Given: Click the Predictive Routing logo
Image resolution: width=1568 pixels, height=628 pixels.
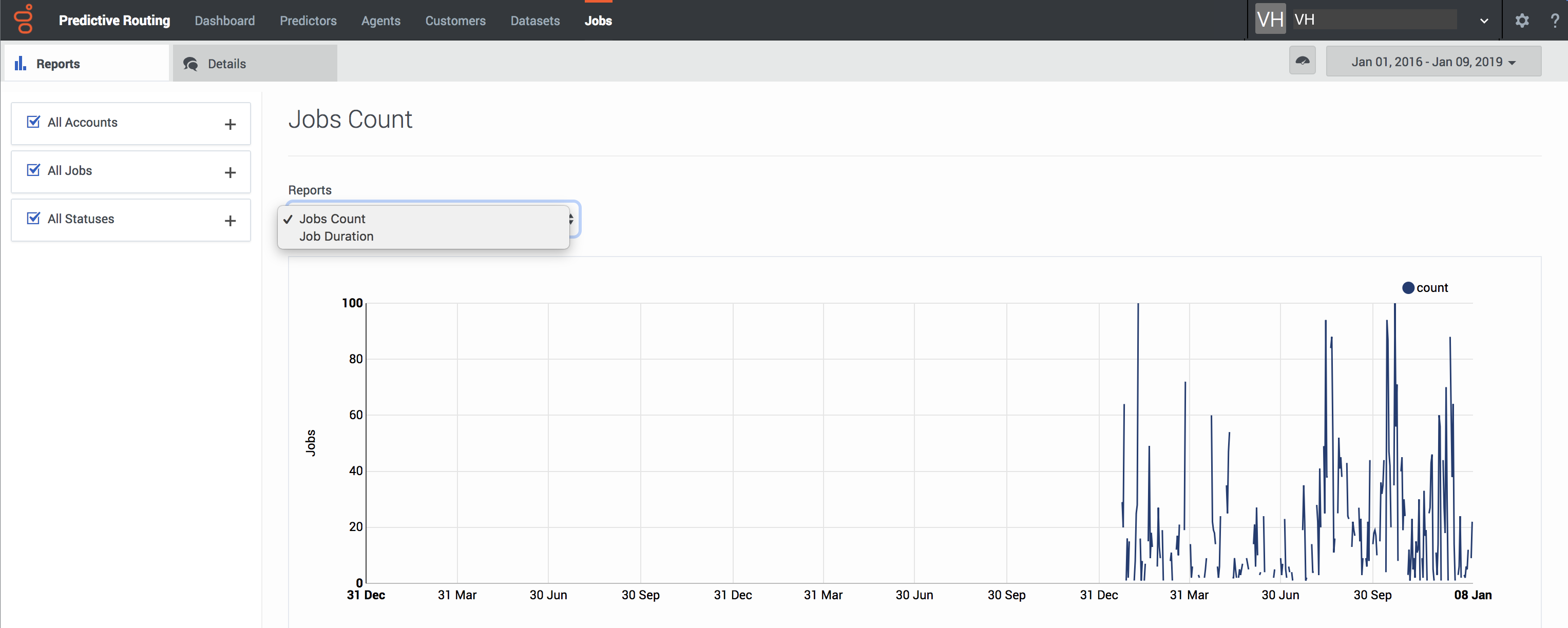Looking at the screenshot, I should click(24, 19).
